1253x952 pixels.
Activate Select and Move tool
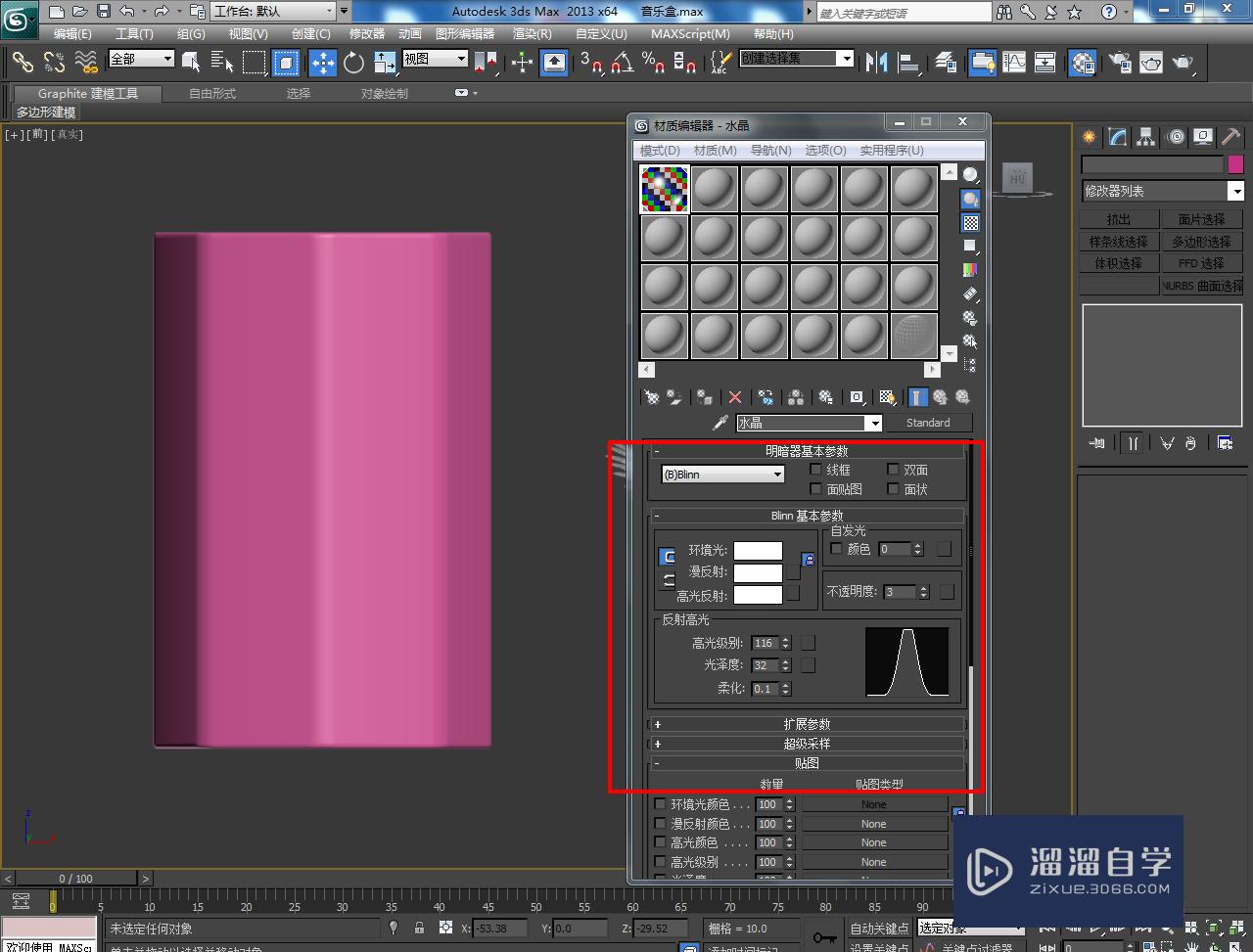click(322, 63)
